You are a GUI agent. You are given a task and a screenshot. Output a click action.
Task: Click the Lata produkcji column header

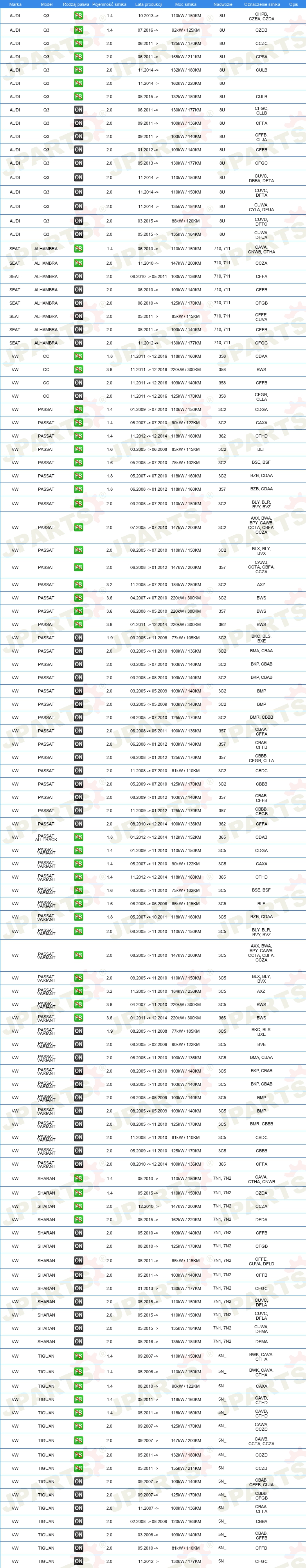click(148, 4)
